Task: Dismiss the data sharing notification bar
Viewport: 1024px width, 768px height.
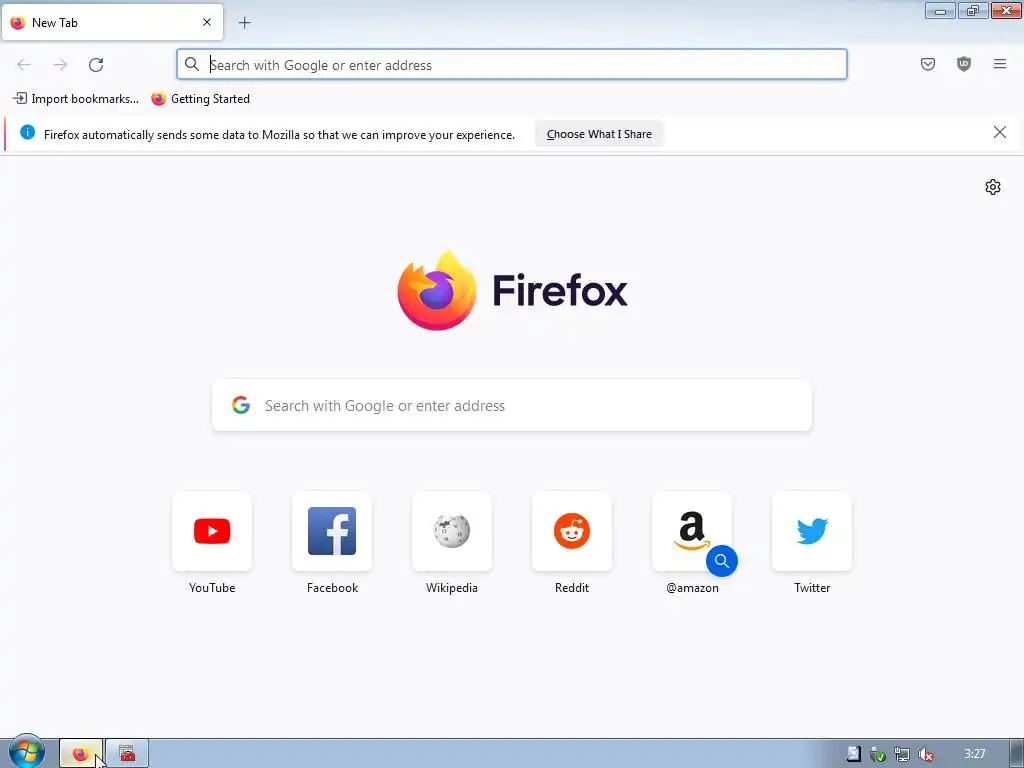Action: pyautogui.click(x=999, y=133)
